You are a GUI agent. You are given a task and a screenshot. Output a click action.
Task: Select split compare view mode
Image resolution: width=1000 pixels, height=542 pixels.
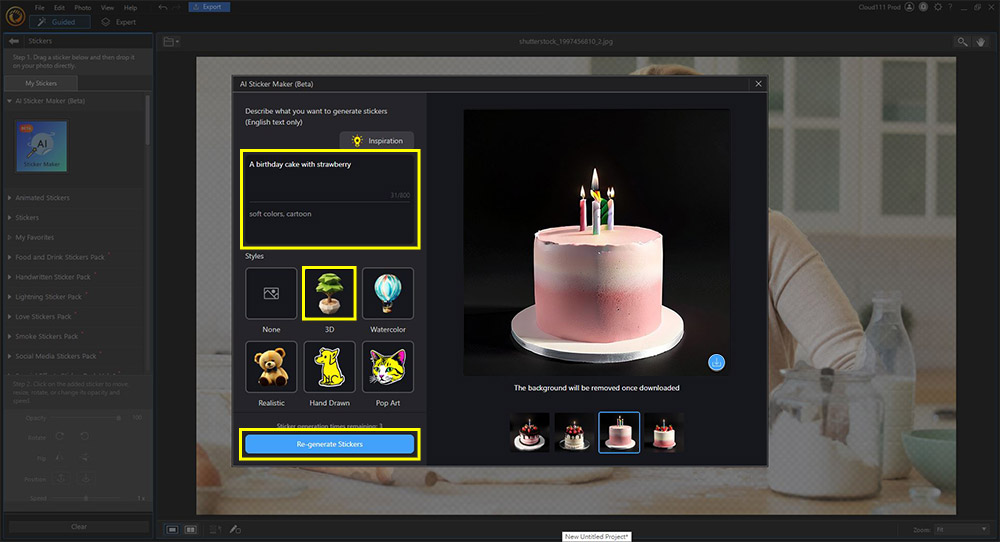tap(190, 529)
